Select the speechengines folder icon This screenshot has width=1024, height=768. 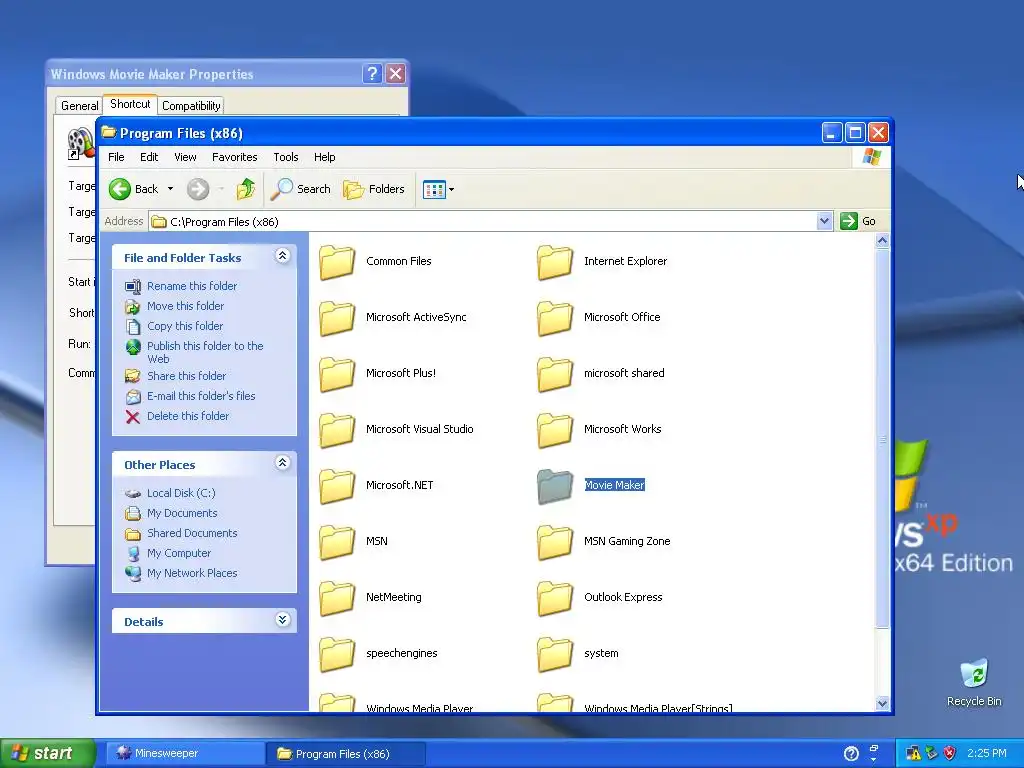(337, 655)
